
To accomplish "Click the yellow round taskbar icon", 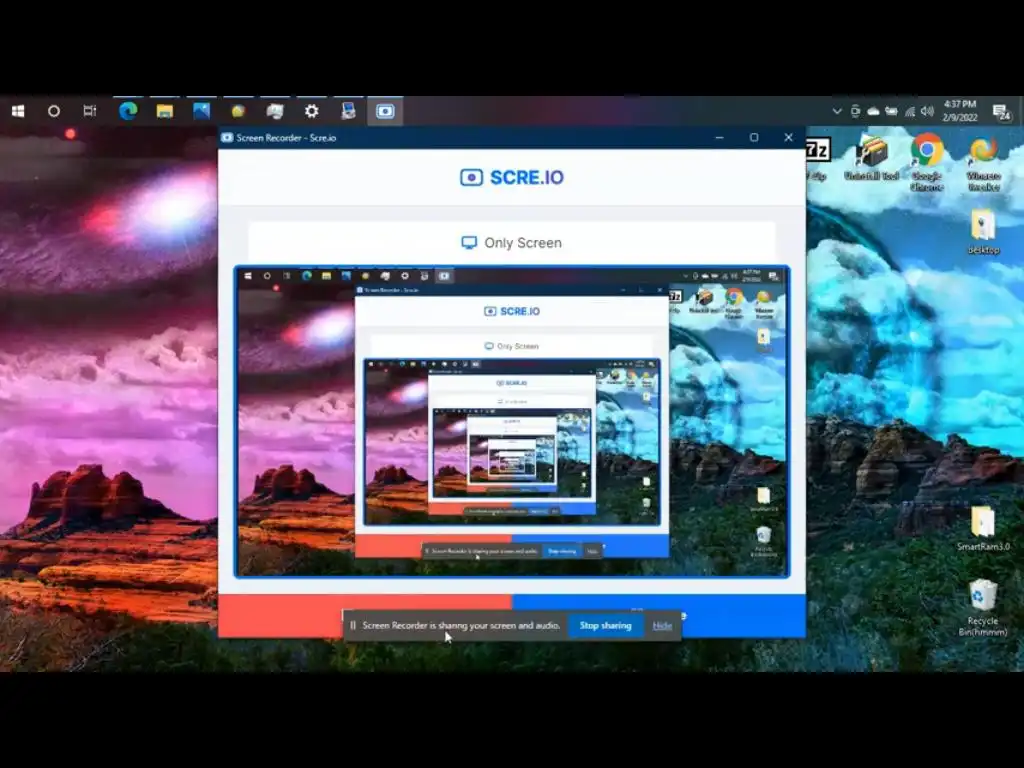I will [x=238, y=111].
